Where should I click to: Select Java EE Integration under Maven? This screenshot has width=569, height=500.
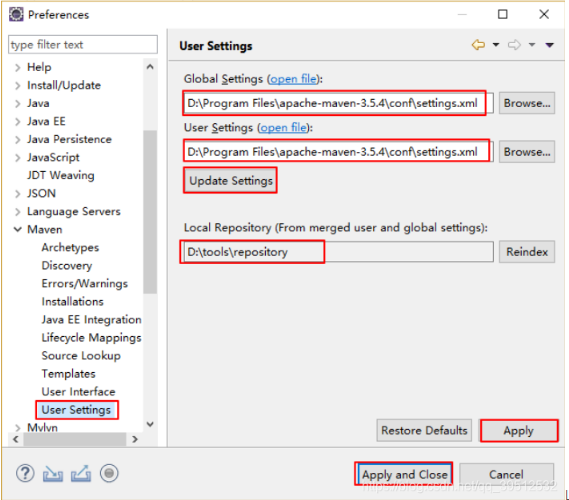91,320
